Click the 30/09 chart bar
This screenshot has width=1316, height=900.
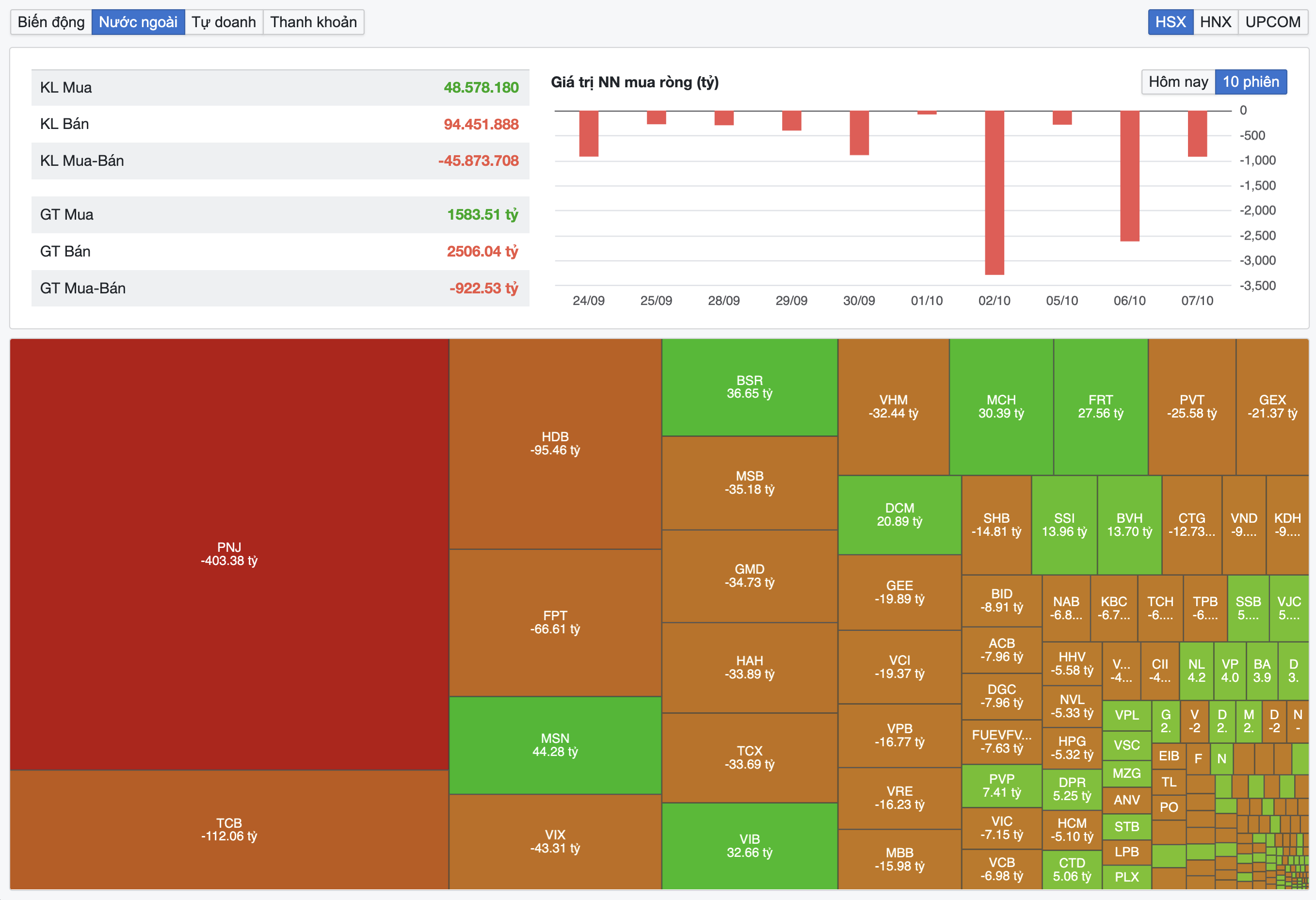point(859,133)
